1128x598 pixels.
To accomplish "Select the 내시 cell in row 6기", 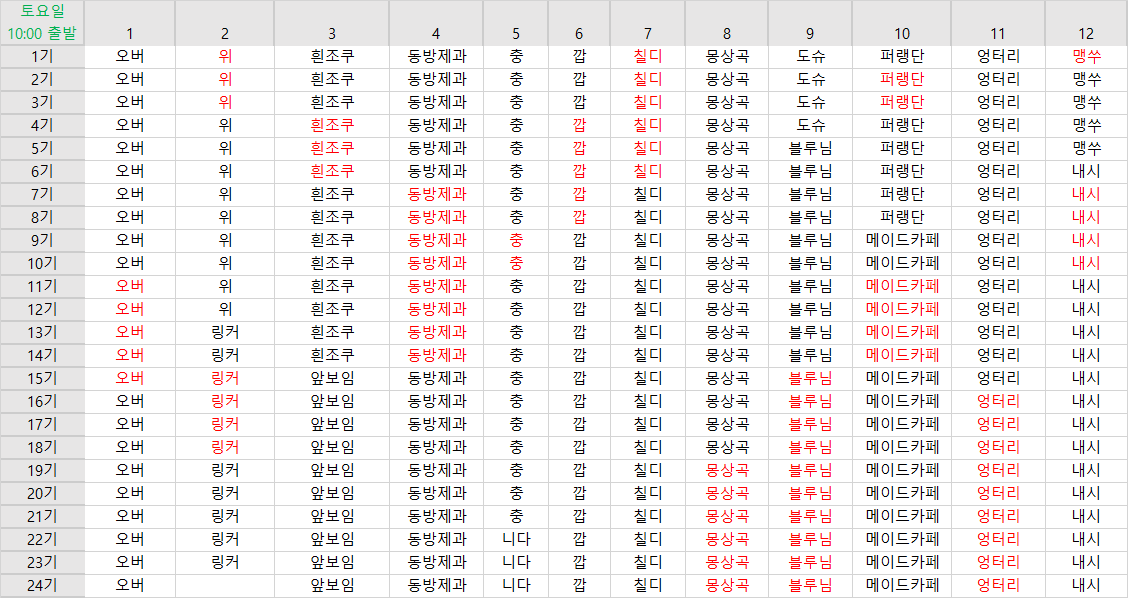I will point(1086,171).
